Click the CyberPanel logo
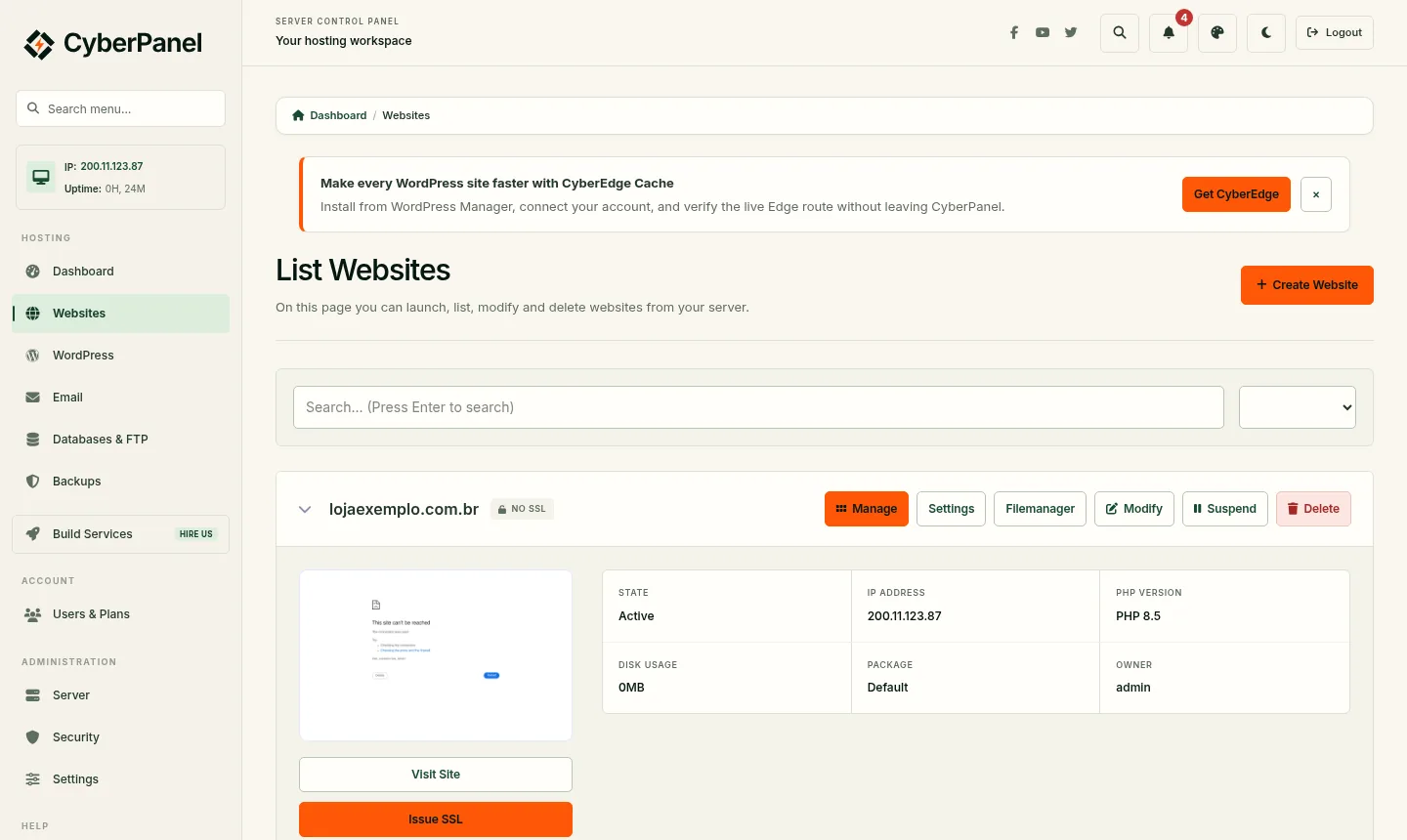 113,44
